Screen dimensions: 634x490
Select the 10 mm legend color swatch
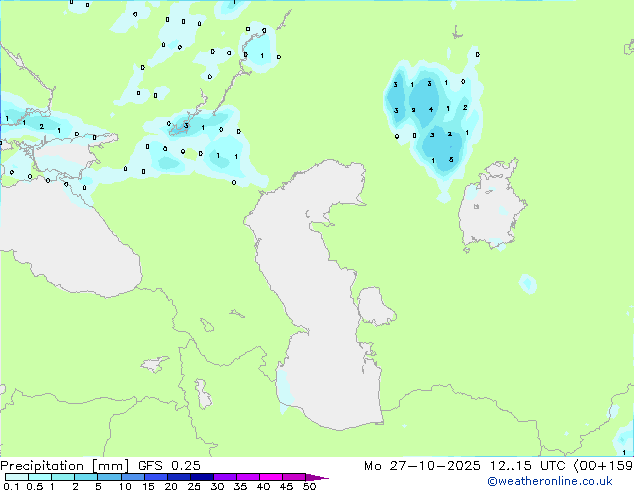point(133,477)
